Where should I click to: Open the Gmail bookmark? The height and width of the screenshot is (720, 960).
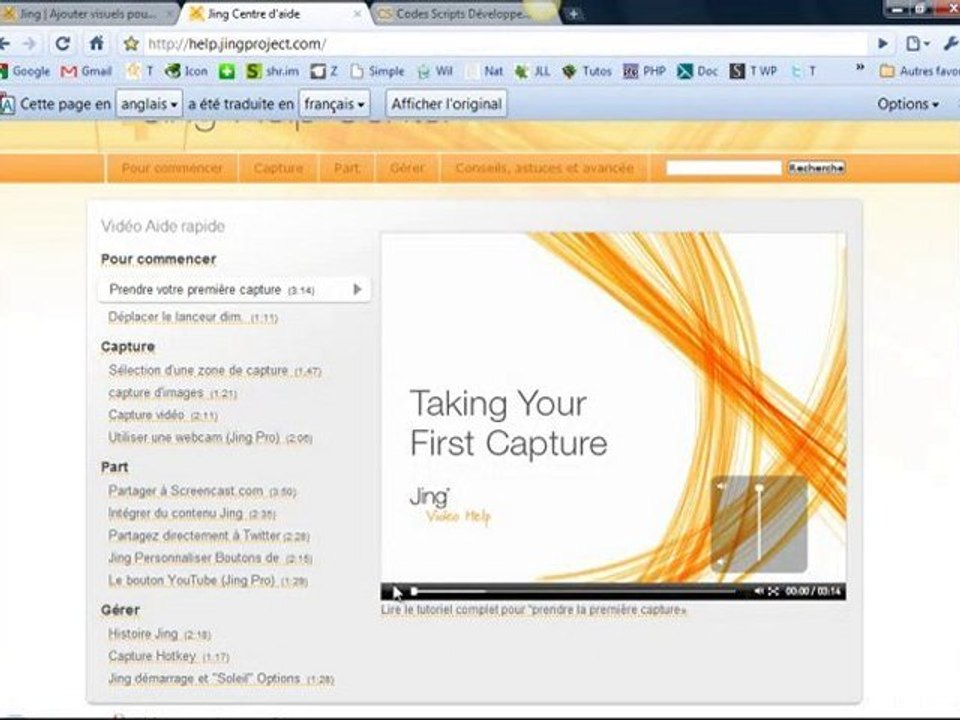tap(86, 71)
